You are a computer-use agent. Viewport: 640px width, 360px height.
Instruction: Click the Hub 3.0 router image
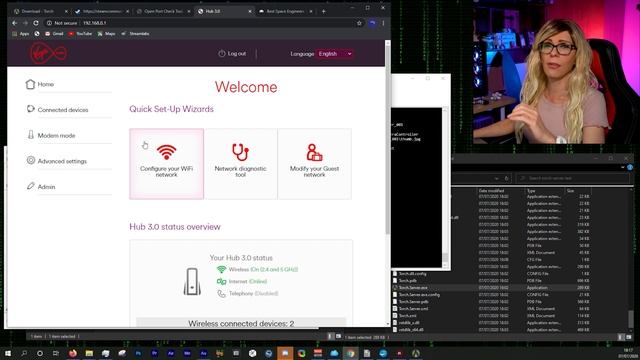192,281
